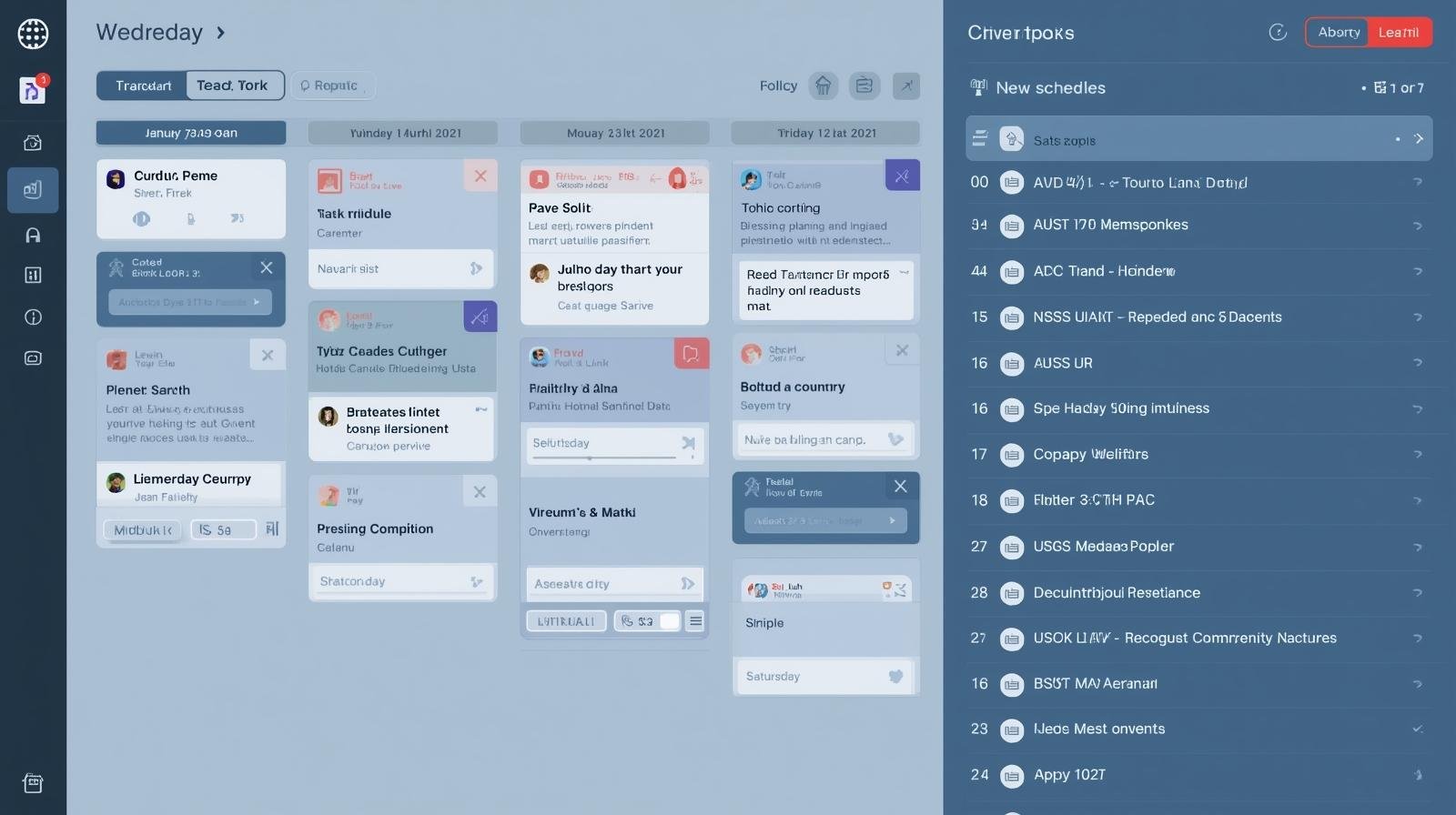Image resolution: width=1456 pixels, height=815 pixels.
Task: Click the Sats zopis row icon
Action: (1011, 139)
